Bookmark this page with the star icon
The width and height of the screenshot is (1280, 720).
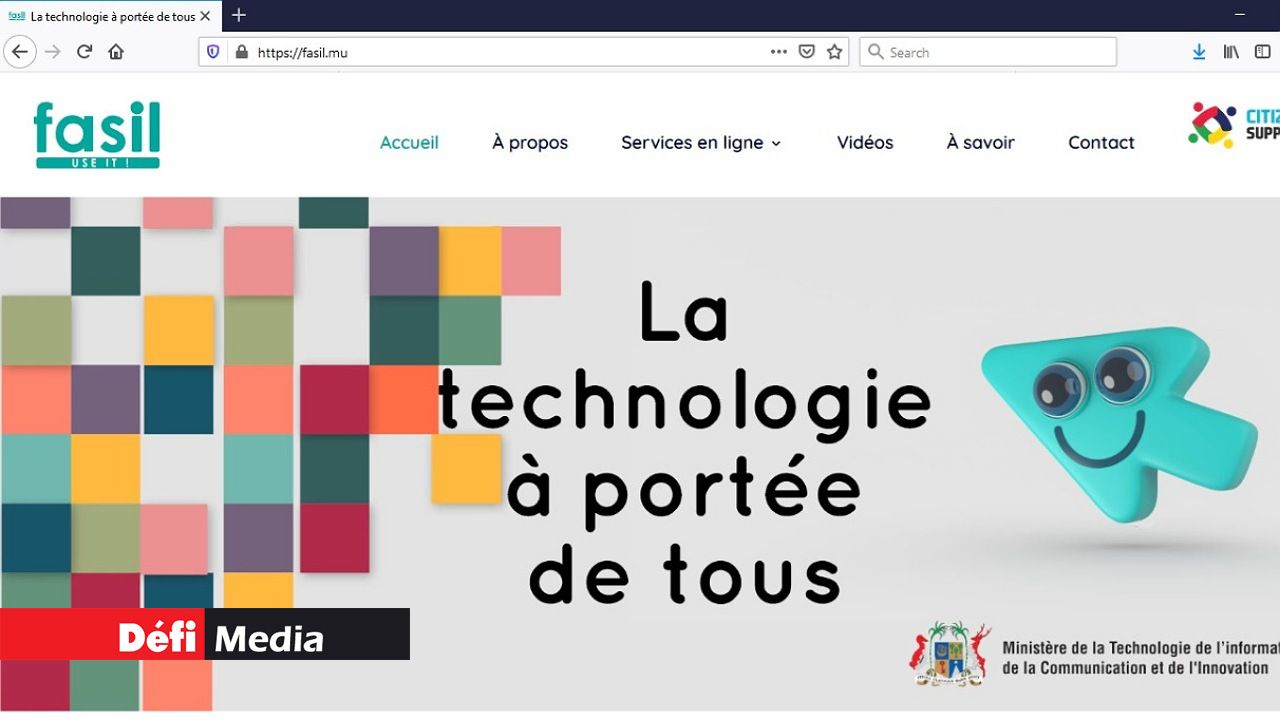835,52
